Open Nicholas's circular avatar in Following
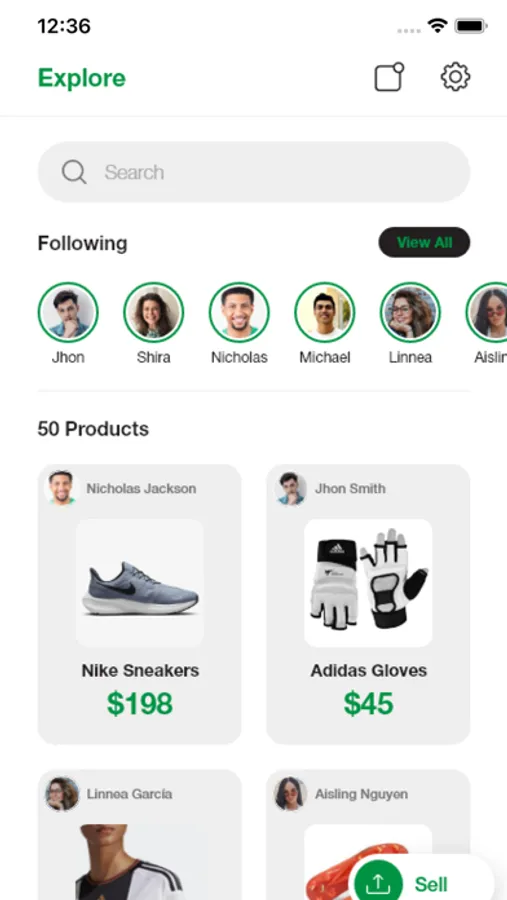The height and width of the screenshot is (900, 507). click(x=239, y=312)
